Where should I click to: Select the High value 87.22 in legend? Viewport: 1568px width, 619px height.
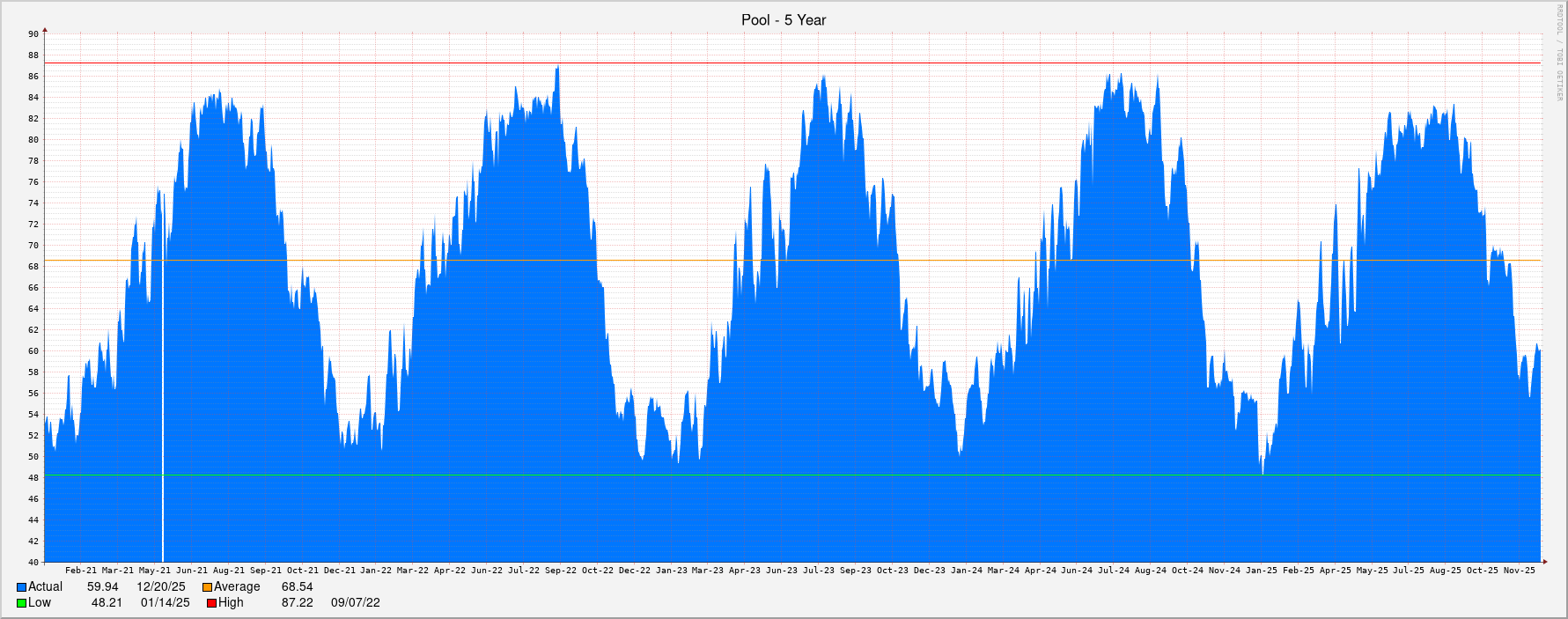(x=297, y=603)
